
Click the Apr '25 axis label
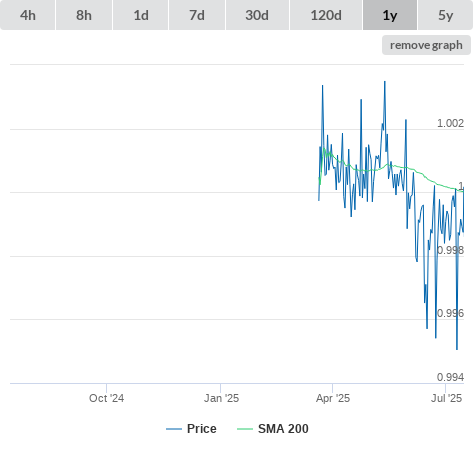(x=333, y=398)
